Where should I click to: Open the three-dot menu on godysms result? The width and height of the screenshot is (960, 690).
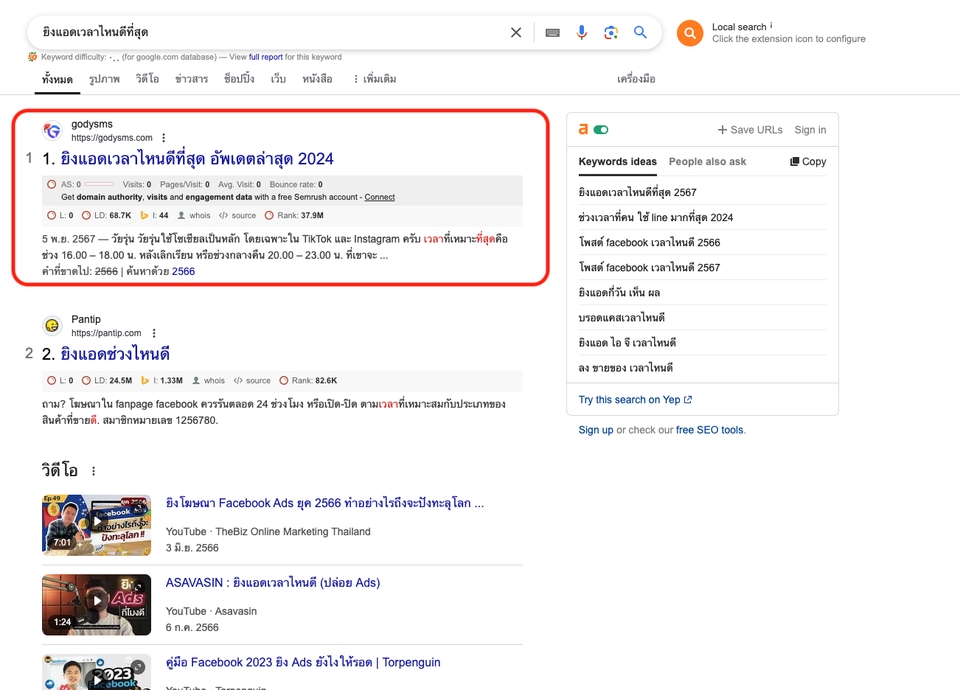tap(163, 137)
